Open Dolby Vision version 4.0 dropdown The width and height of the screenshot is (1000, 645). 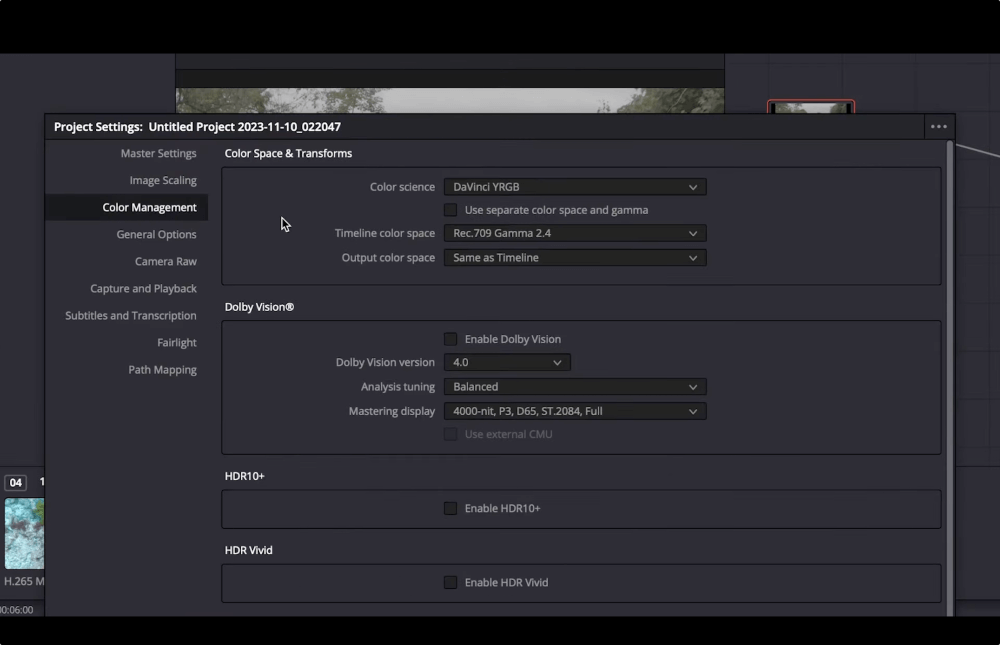(x=507, y=362)
